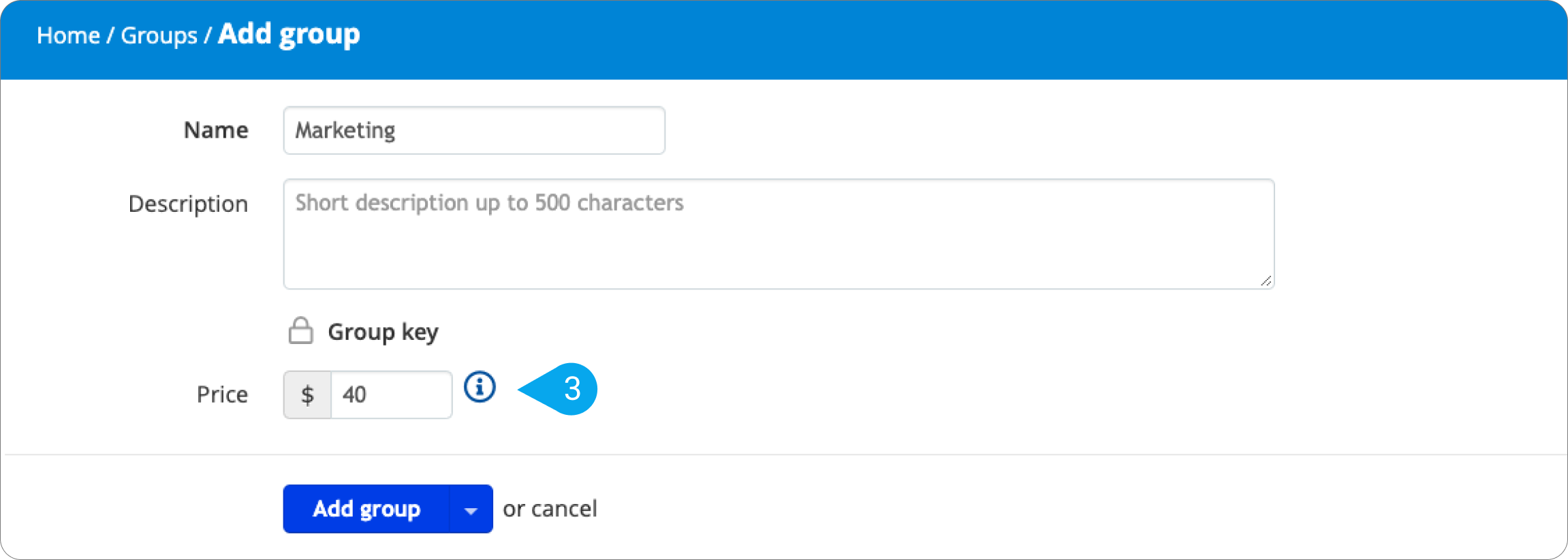This screenshot has height=560, width=1568.
Task: Navigate to Groups breadcrumb
Action: (159, 35)
